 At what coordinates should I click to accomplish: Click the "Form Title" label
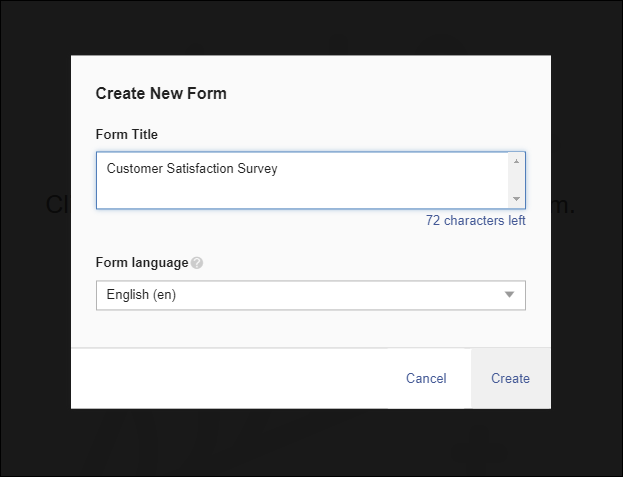coord(126,134)
